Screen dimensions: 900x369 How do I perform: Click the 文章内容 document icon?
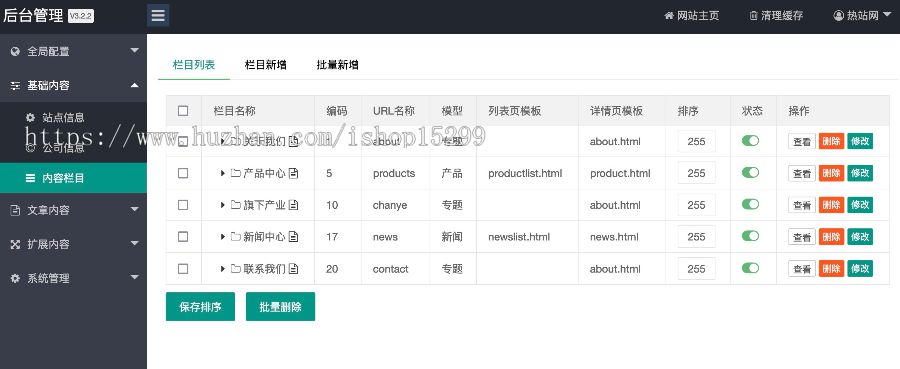(15, 211)
